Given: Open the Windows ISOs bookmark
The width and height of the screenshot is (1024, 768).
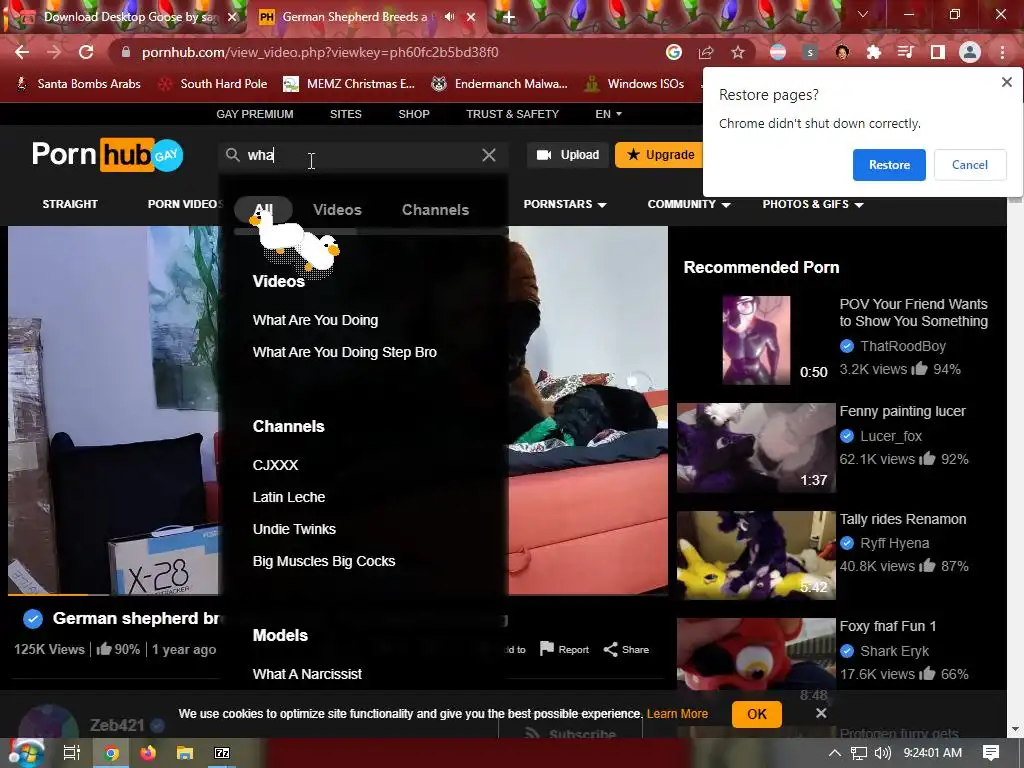Looking at the screenshot, I should 635,84.
